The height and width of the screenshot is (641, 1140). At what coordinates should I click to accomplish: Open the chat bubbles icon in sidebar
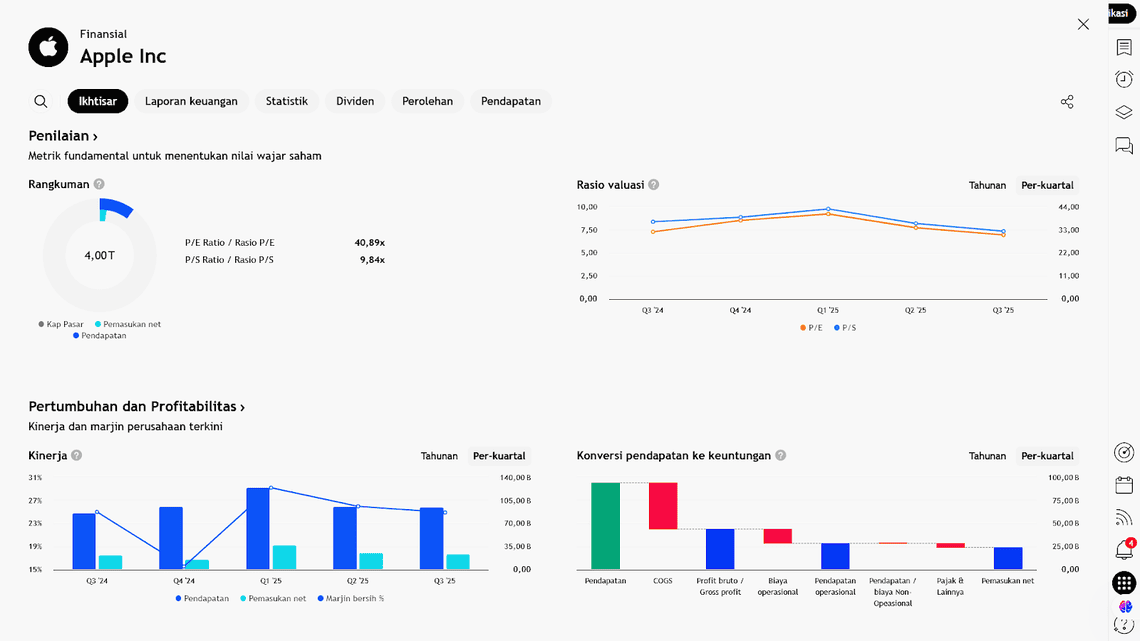[x=1124, y=147]
